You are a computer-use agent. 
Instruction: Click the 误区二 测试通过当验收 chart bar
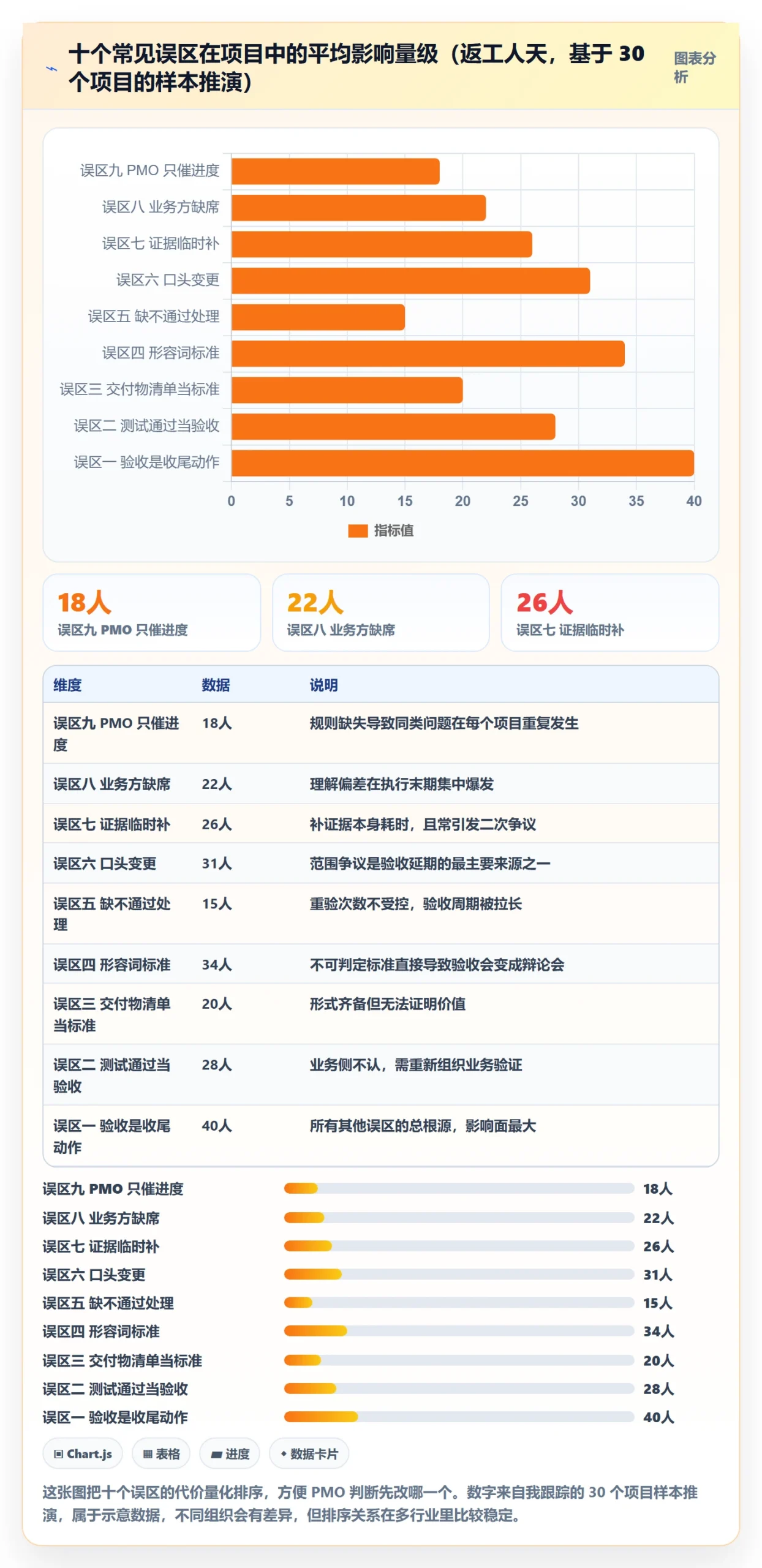[x=393, y=426]
